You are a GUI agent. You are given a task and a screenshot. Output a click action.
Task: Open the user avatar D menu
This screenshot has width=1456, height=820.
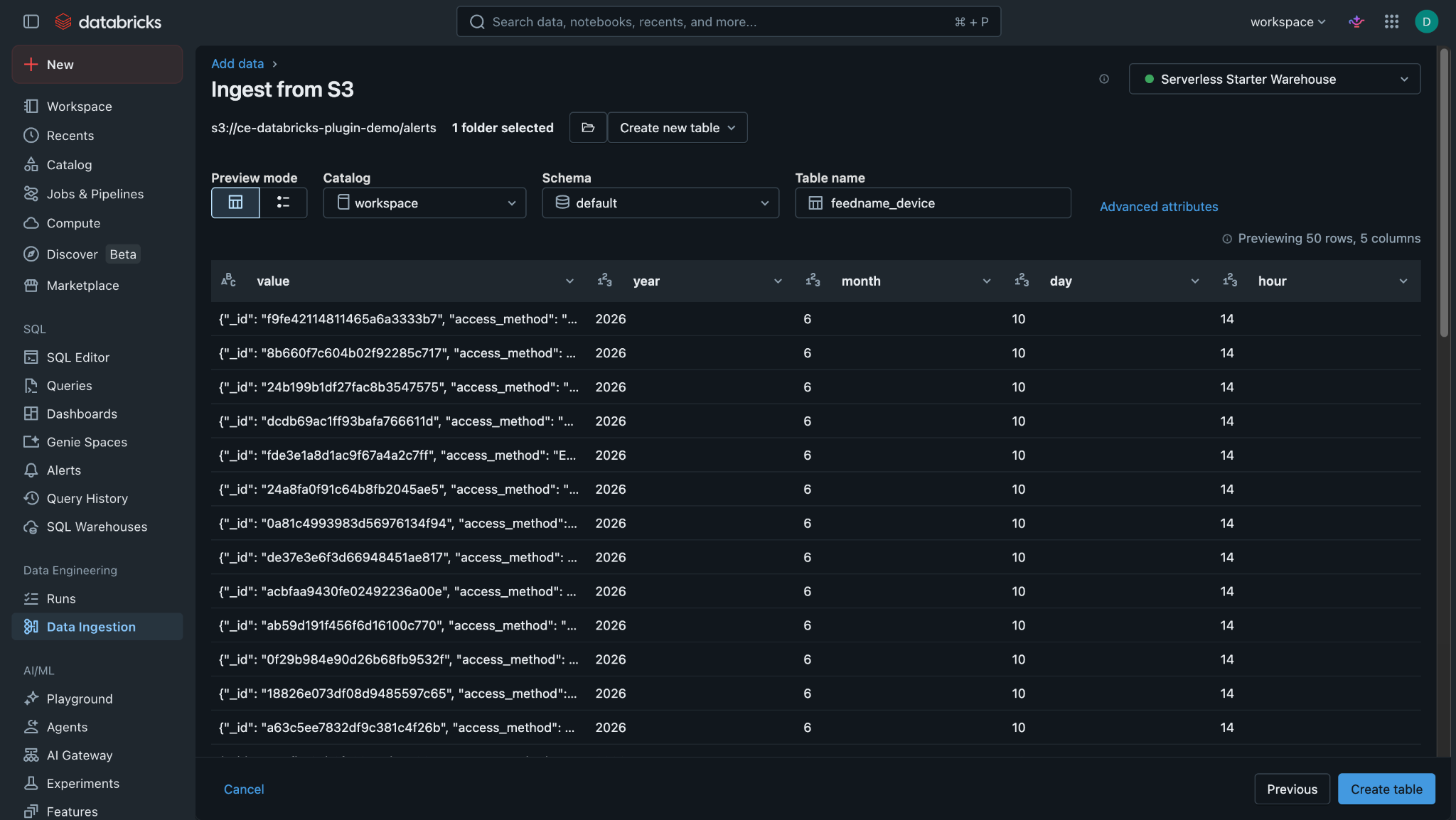[x=1426, y=21]
